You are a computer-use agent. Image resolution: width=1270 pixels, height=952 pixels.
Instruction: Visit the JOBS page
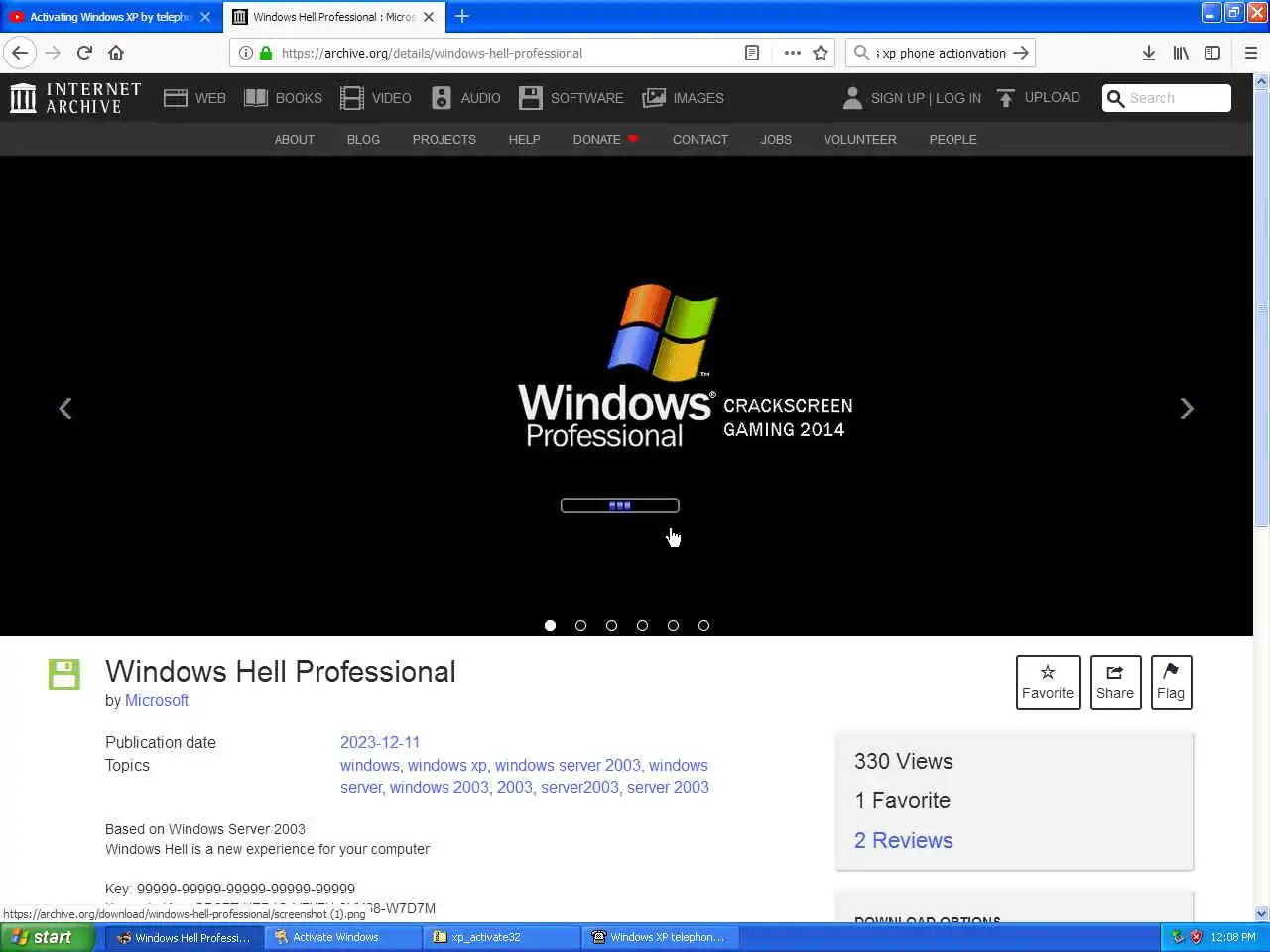pos(776,140)
